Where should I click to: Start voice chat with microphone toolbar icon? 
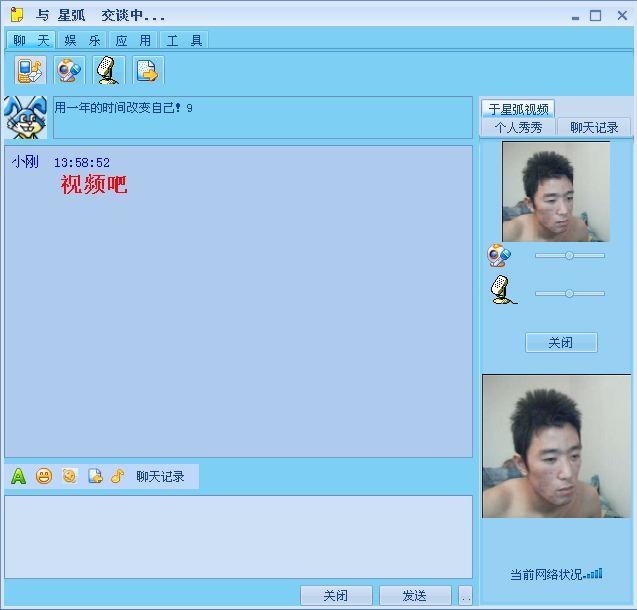coord(108,70)
